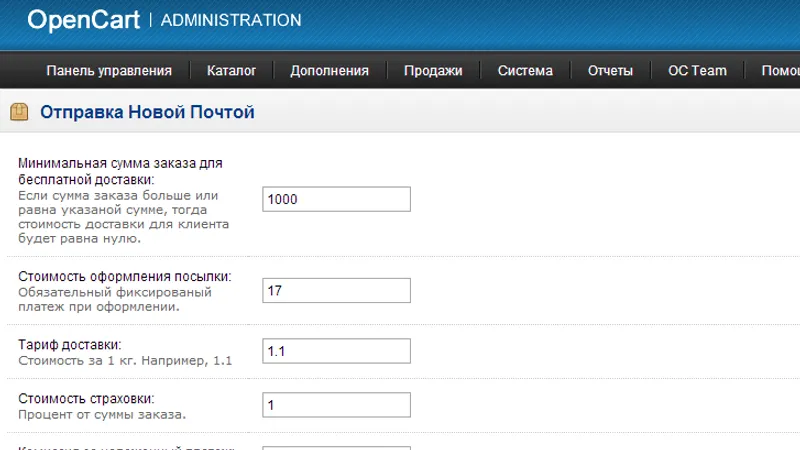
Task: Click the Тариф доставки input field
Action: (336, 351)
